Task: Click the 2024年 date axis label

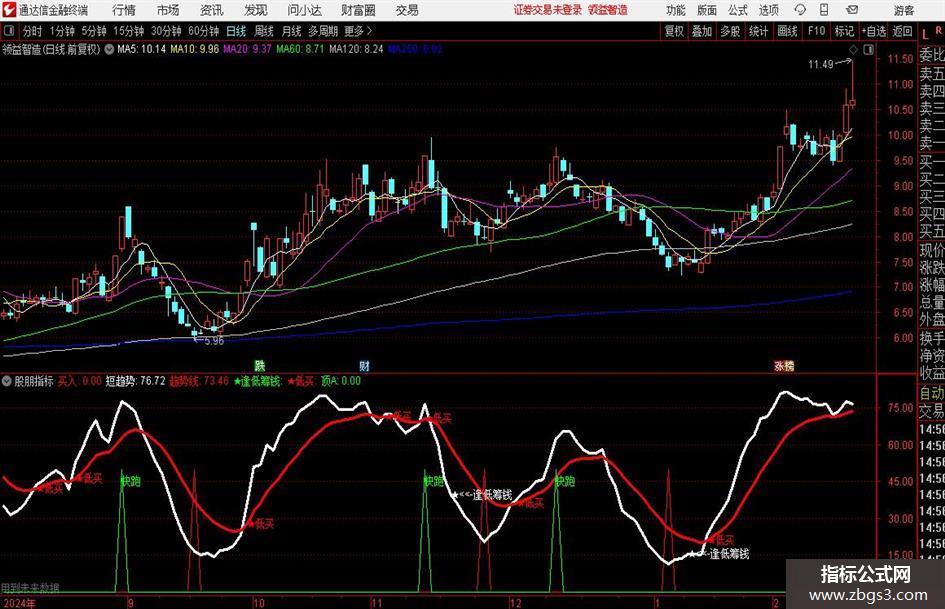Action: tap(19, 603)
